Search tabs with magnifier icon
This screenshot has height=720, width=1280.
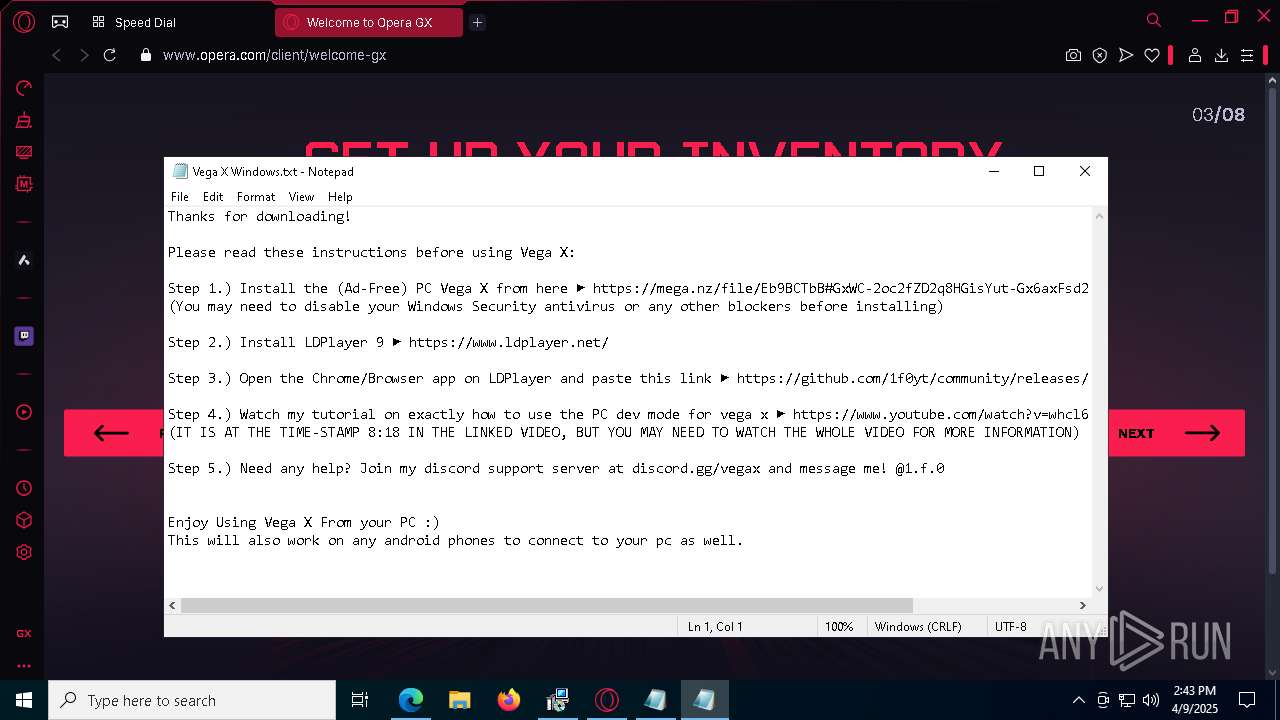[x=1154, y=20]
